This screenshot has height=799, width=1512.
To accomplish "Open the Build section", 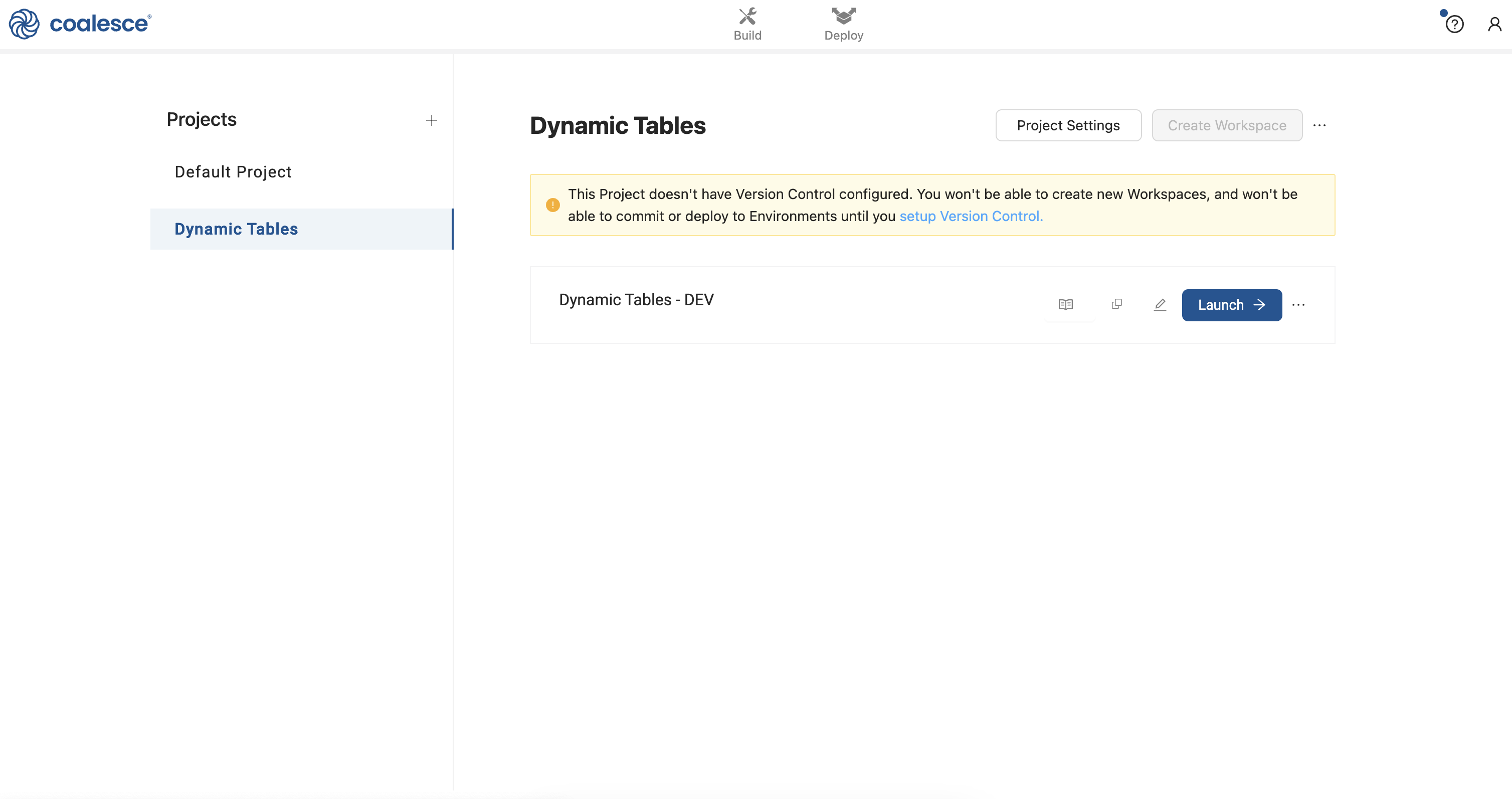I will click(747, 24).
